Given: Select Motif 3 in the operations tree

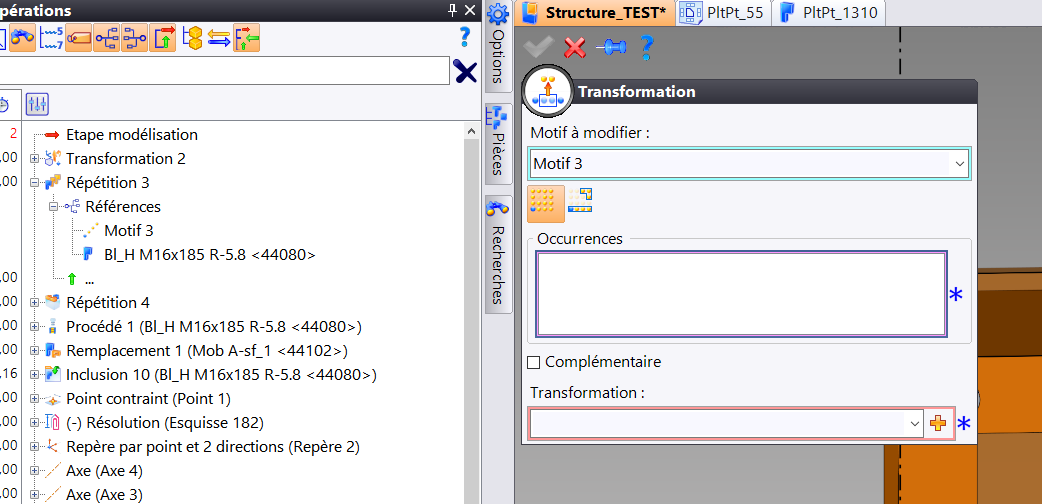Looking at the screenshot, I should click(x=128, y=231).
